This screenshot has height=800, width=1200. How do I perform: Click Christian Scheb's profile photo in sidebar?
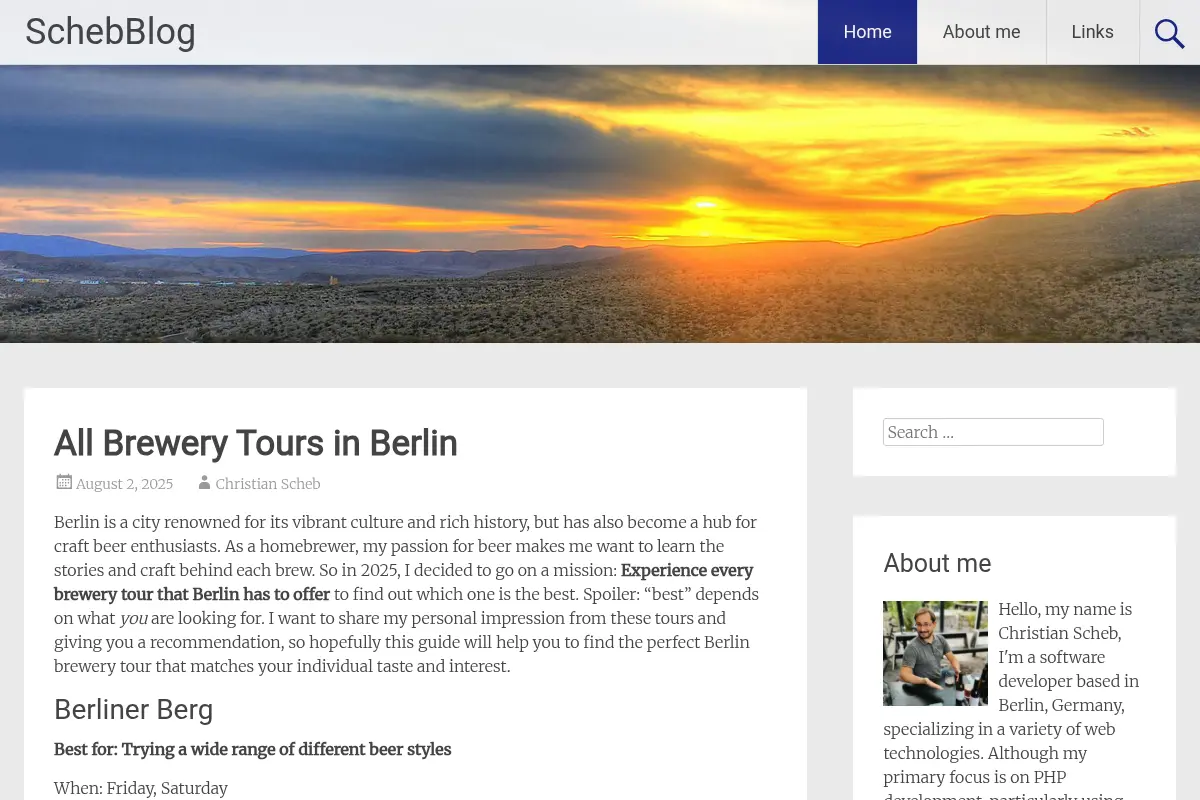(935, 653)
